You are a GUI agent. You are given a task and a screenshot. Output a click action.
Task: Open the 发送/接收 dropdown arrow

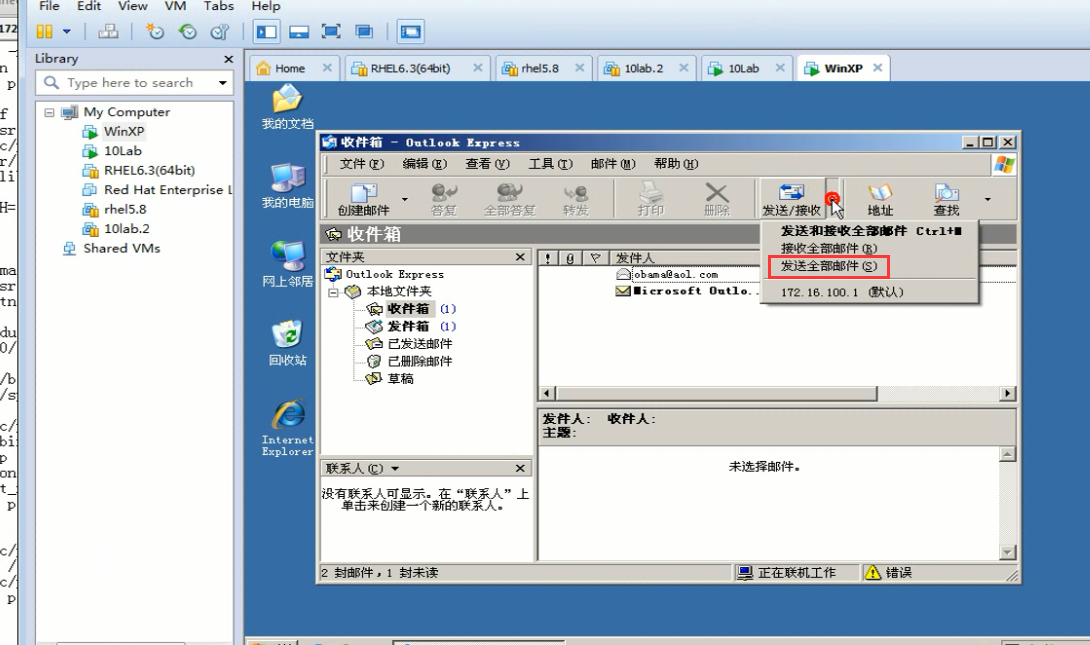833,199
